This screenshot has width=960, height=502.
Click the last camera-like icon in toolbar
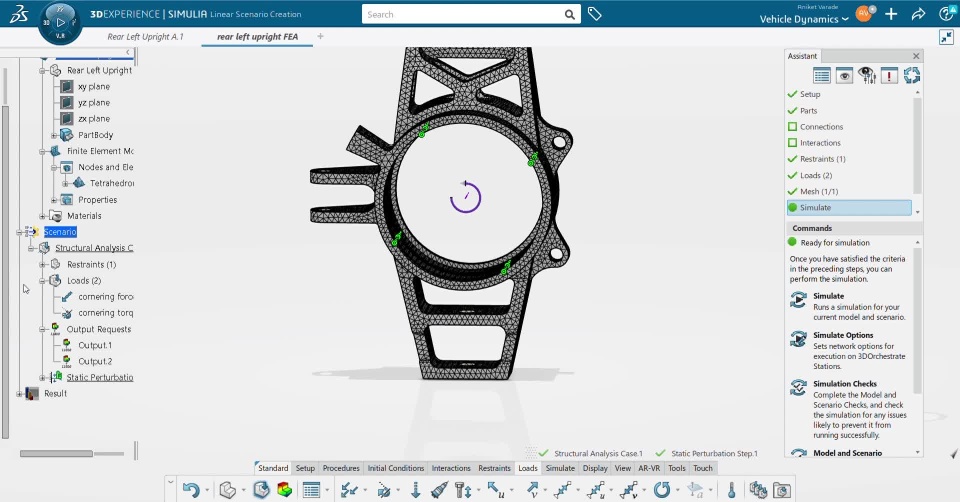(782, 490)
